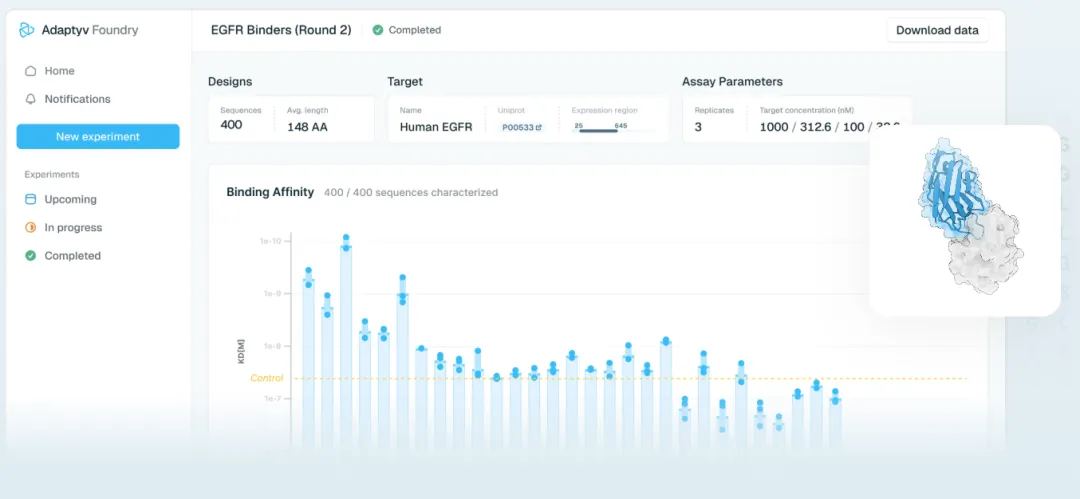
Task: Click the KD[M] axis label
Action: [x=242, y=351]
